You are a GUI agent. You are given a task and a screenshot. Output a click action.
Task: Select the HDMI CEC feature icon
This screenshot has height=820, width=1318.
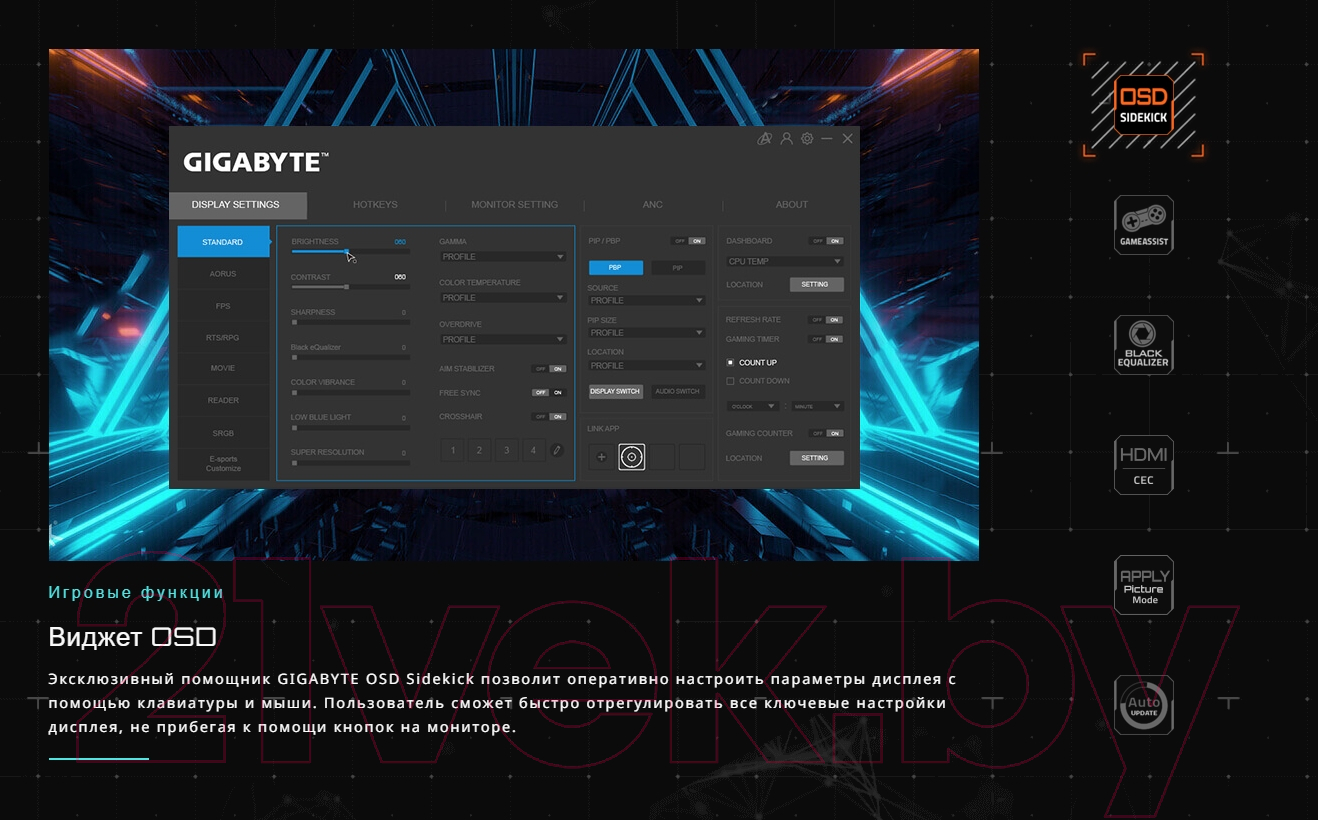[1144, 465]
